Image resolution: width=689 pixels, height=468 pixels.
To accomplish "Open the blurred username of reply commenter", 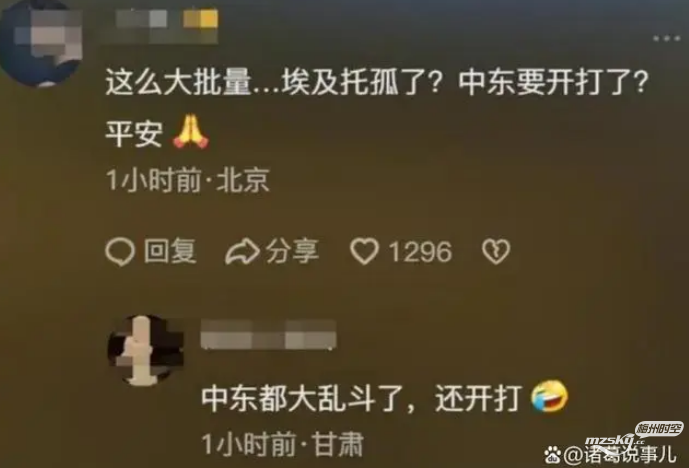I will pyautogui.click(x=268, y=335).
